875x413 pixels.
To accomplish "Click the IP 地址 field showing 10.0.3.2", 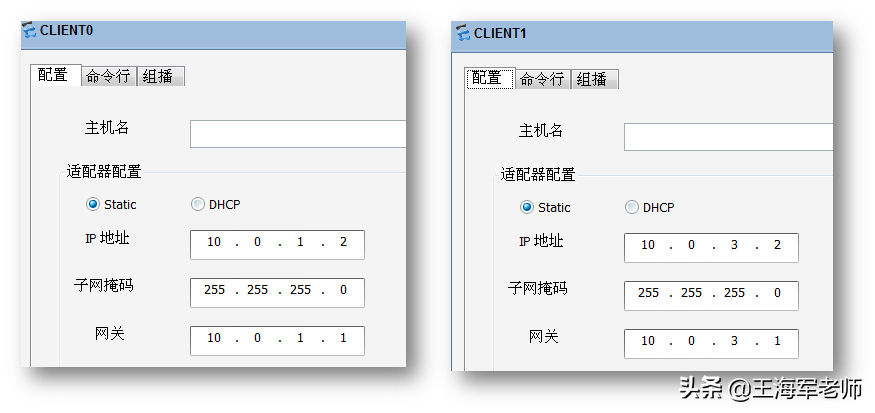I will (x=711, y=248).
